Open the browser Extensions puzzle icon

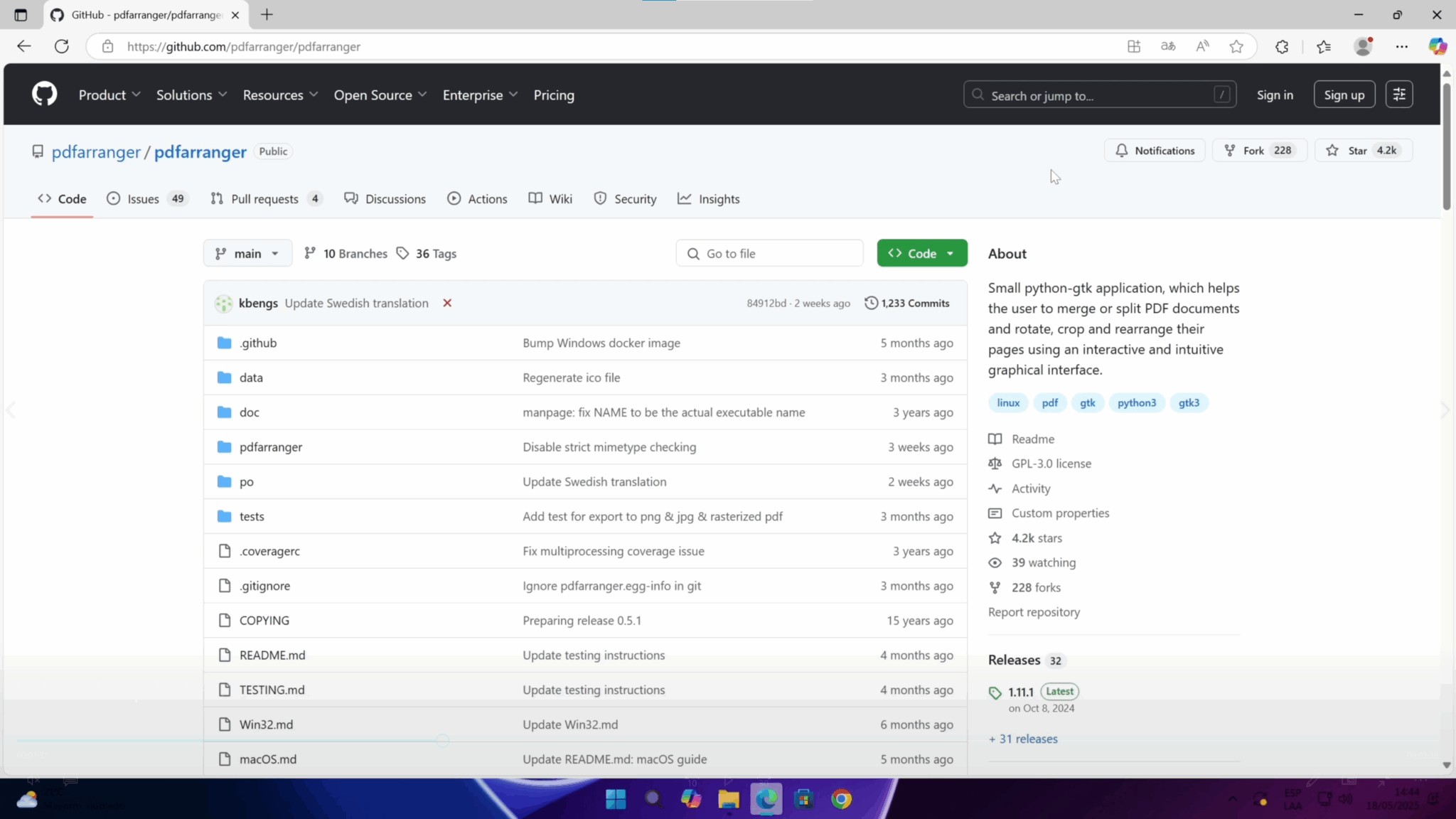tap(1282, 47)
